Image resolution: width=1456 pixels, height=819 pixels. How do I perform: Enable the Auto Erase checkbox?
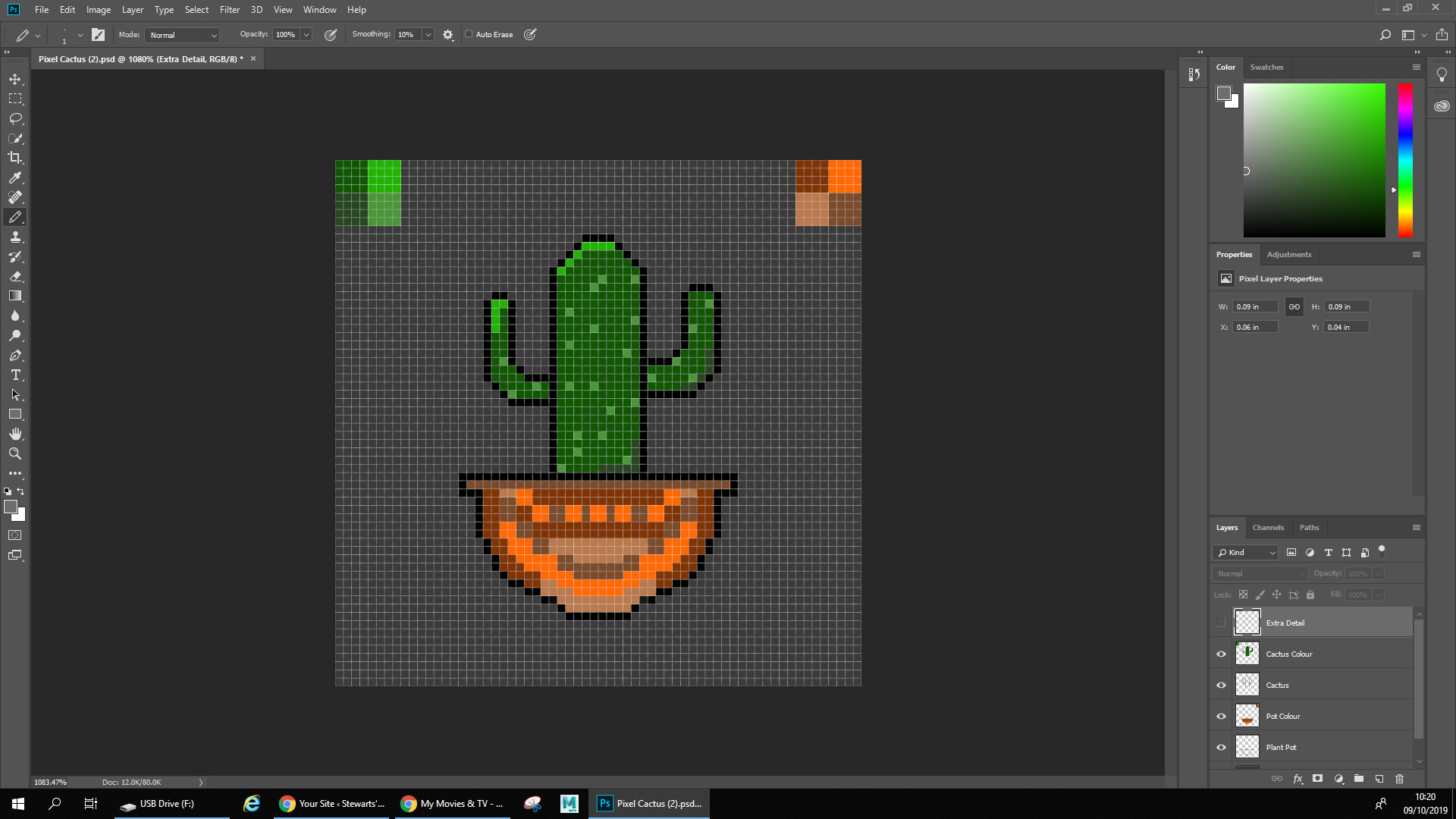pyautogui.click(x=470, y=34)
